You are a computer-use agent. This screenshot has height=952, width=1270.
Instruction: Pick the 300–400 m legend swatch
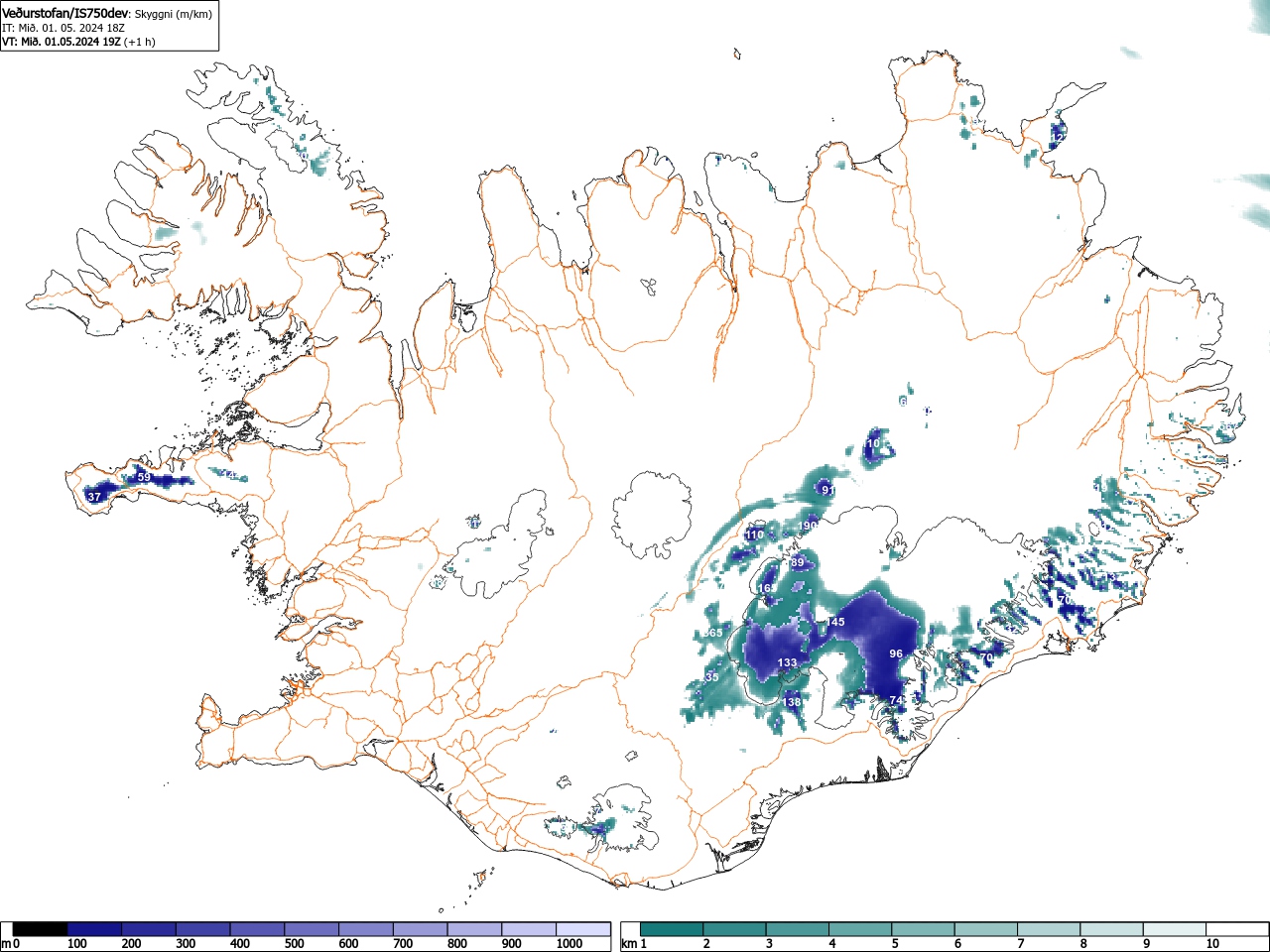[x=203, y=929]
